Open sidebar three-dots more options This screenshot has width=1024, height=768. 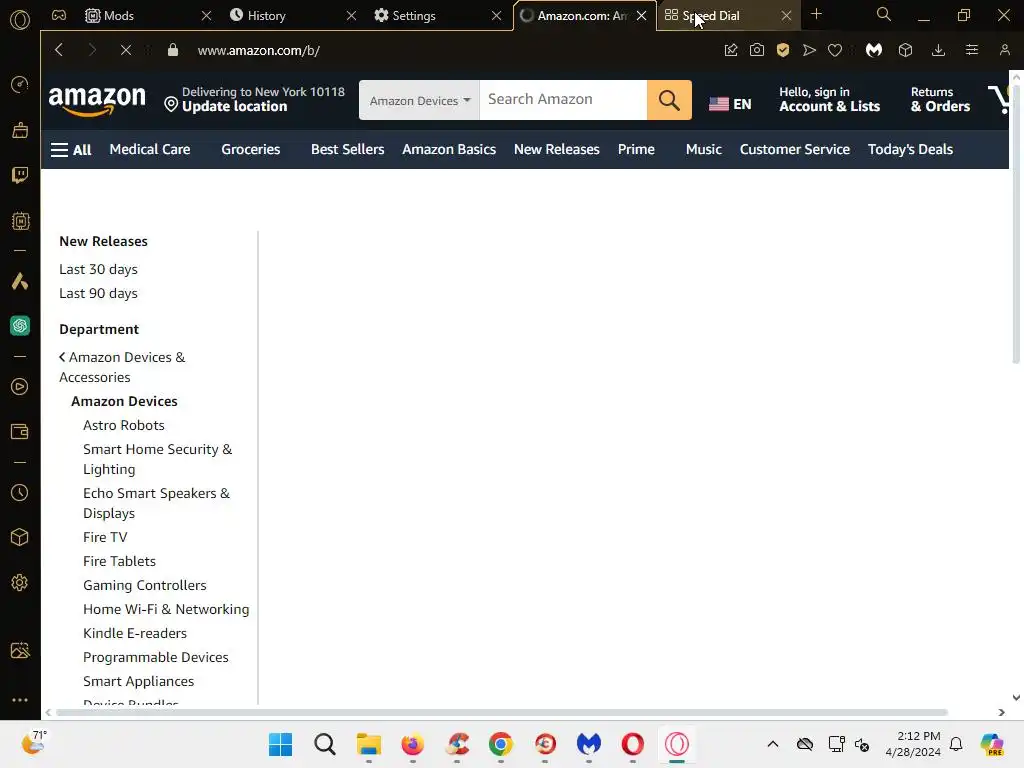tap(20, 699)
